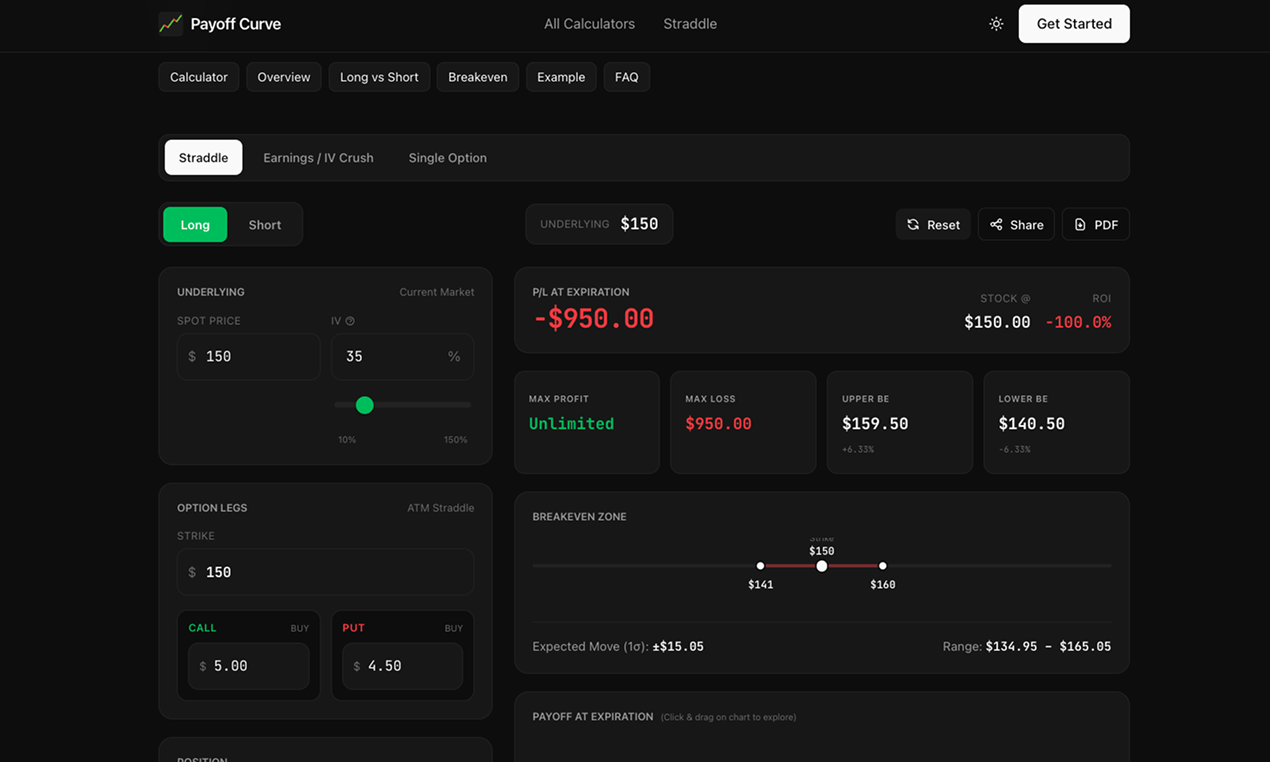Open the IV help tooltip
The width and height of the screenshot is (1270, 762).
[x=351, y=320]
